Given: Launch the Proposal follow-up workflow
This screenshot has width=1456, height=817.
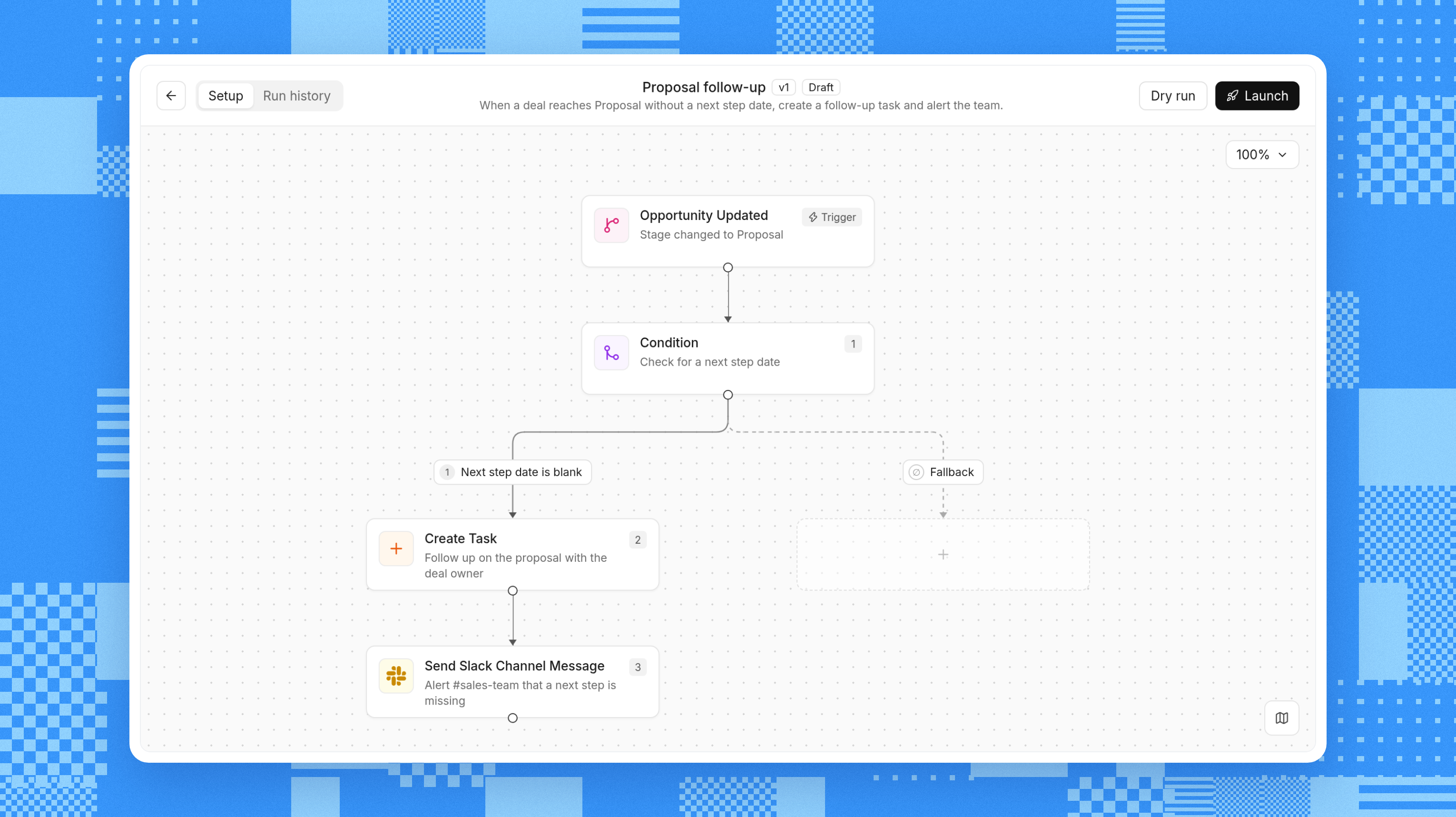Looking at the screenshot, I should coord(1257,96).
